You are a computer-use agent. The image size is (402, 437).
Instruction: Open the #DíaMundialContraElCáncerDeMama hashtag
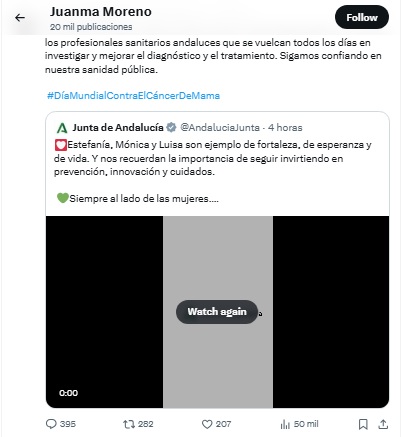(x=133, y=96)
